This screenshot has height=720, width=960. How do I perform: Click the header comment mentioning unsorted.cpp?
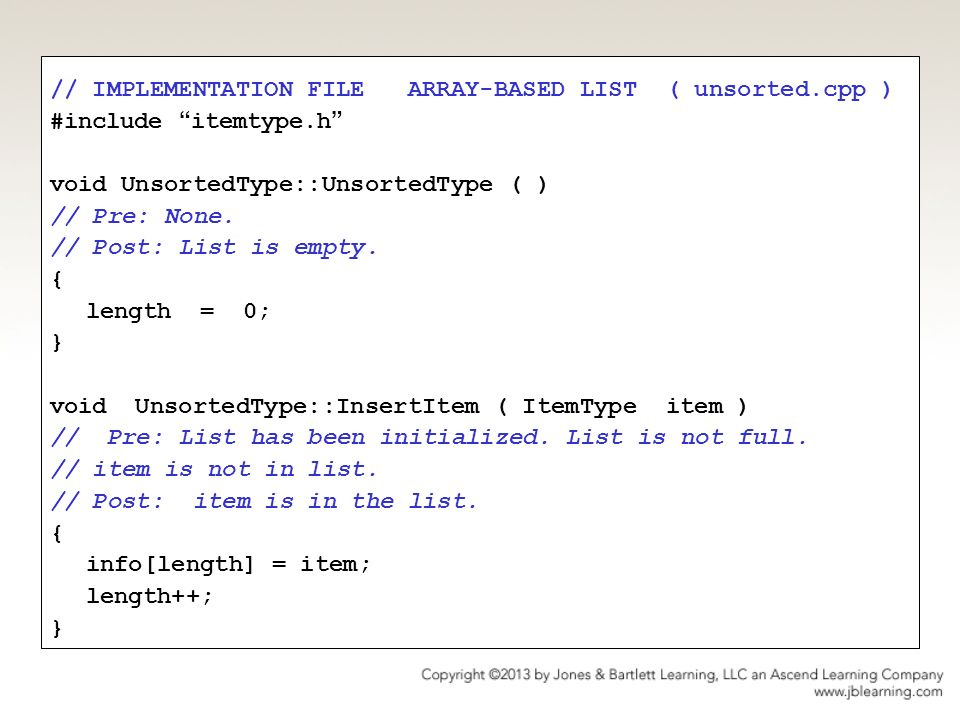tap(471, 89)
